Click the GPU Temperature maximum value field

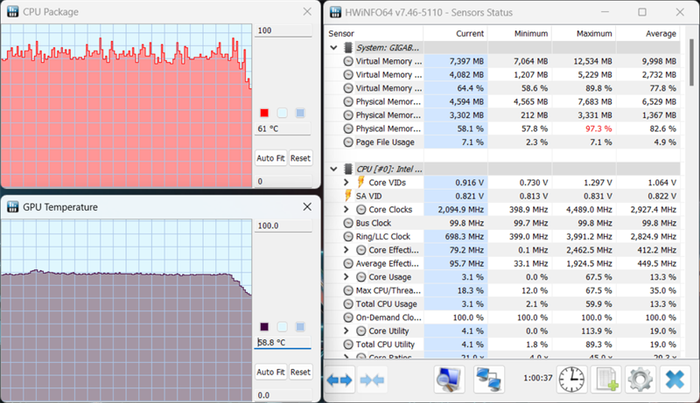283,227
